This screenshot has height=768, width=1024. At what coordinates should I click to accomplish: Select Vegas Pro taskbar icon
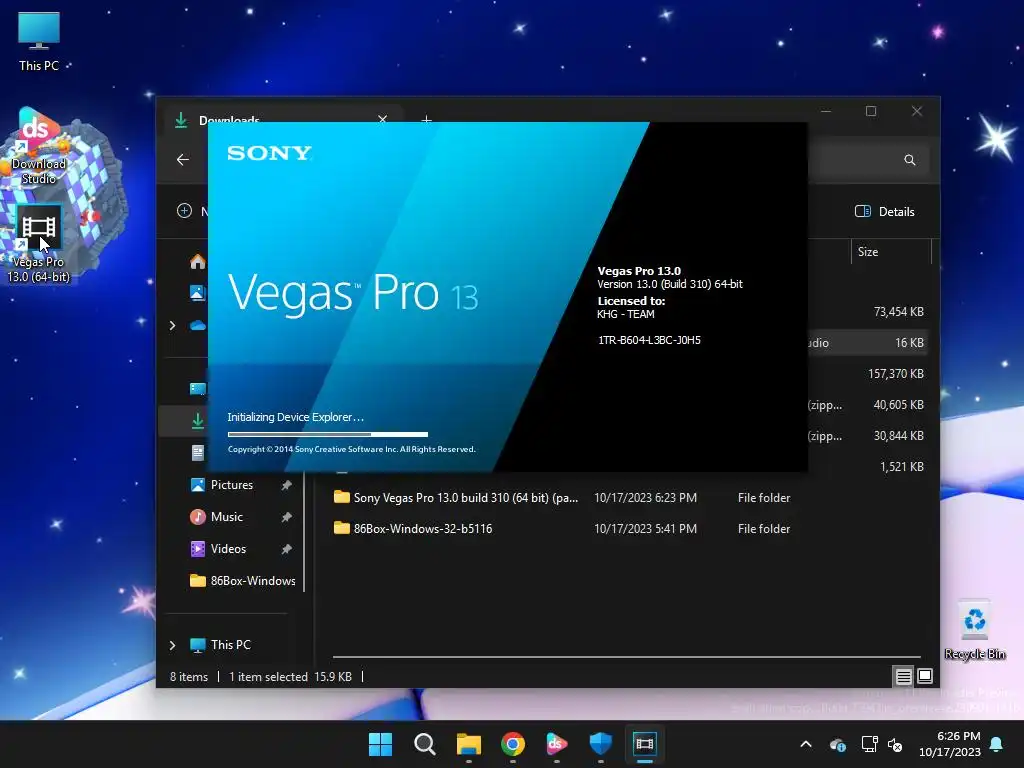645,744
